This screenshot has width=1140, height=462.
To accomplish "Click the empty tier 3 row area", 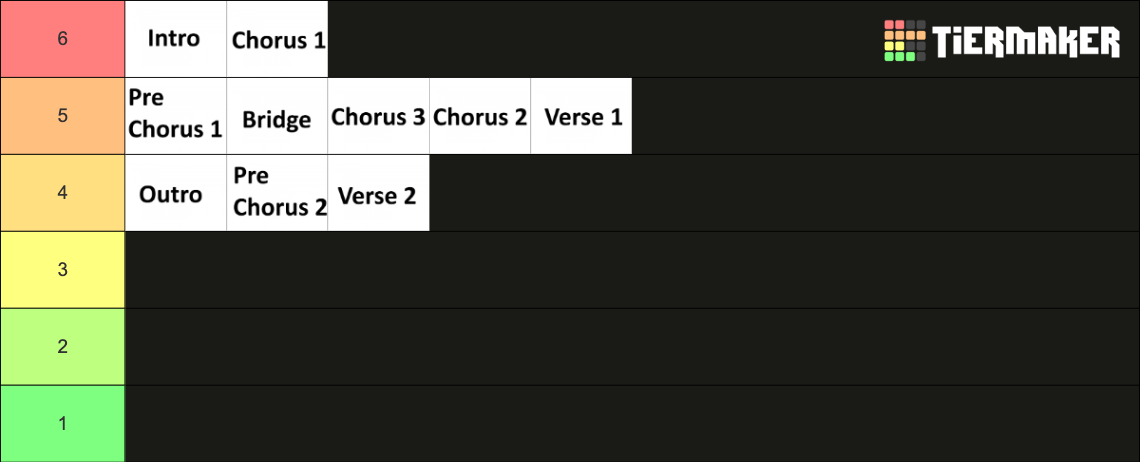I will tap(633, 270).
